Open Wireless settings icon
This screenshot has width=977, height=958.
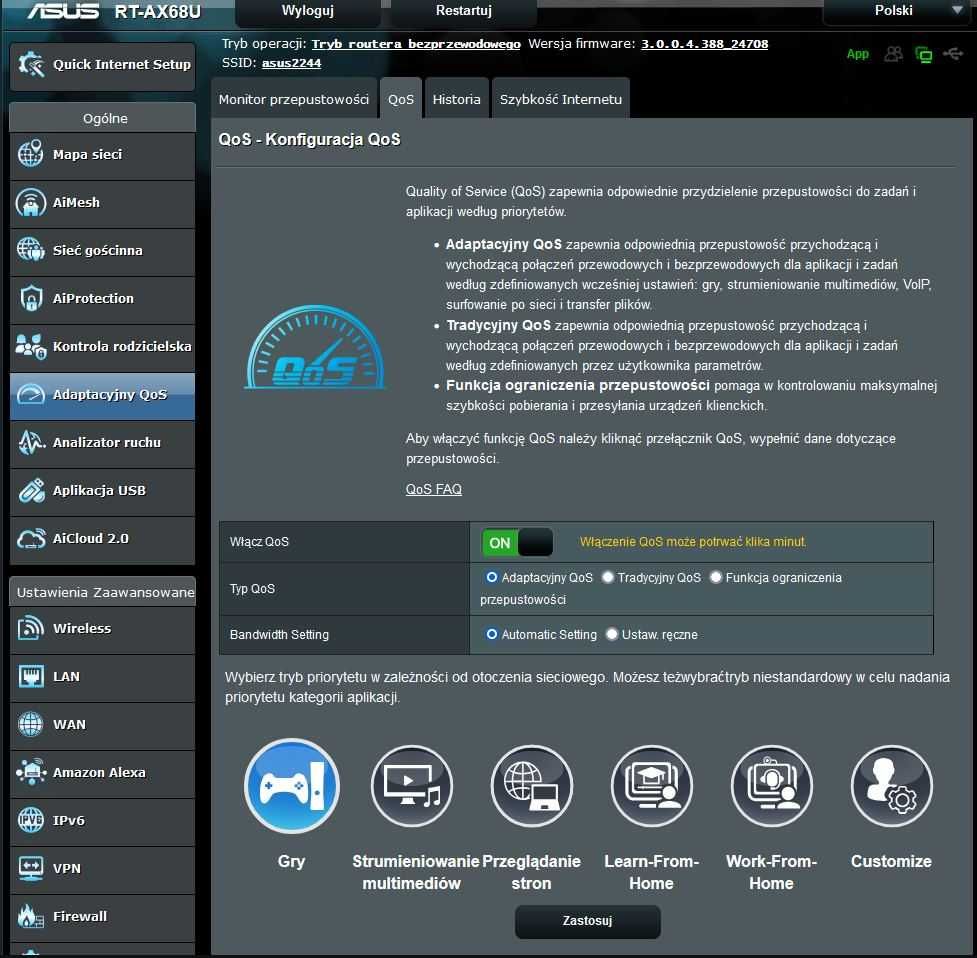point(31,628)
